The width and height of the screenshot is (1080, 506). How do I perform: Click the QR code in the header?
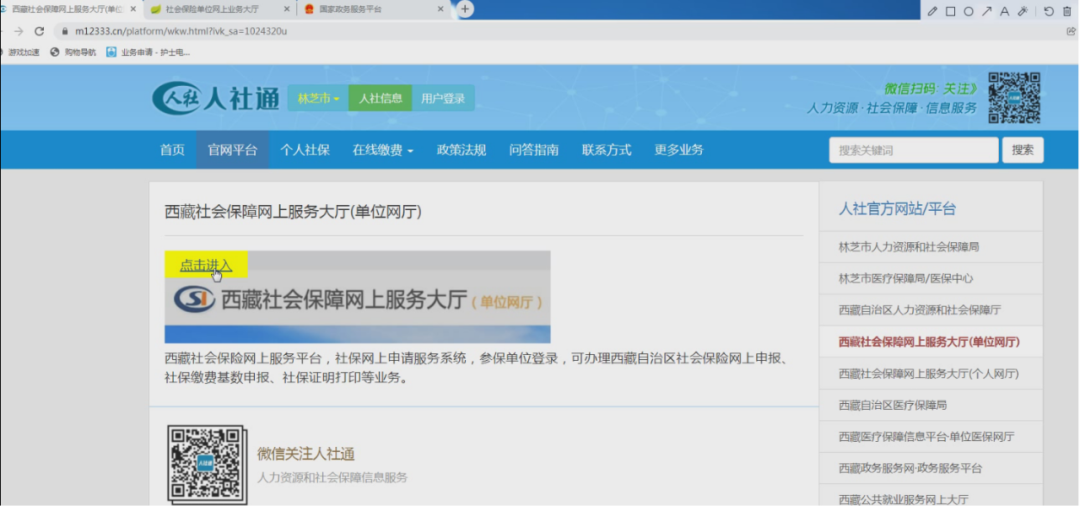click(x=1014, y=98)
